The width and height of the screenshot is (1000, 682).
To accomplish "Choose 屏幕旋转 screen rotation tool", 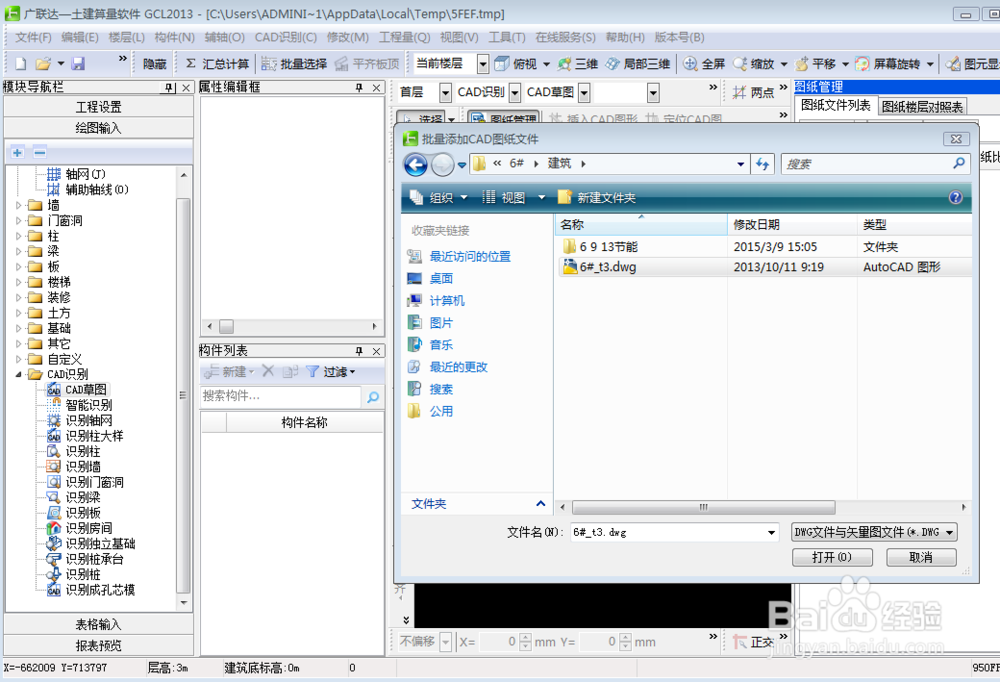I will (x=888, y=64).
